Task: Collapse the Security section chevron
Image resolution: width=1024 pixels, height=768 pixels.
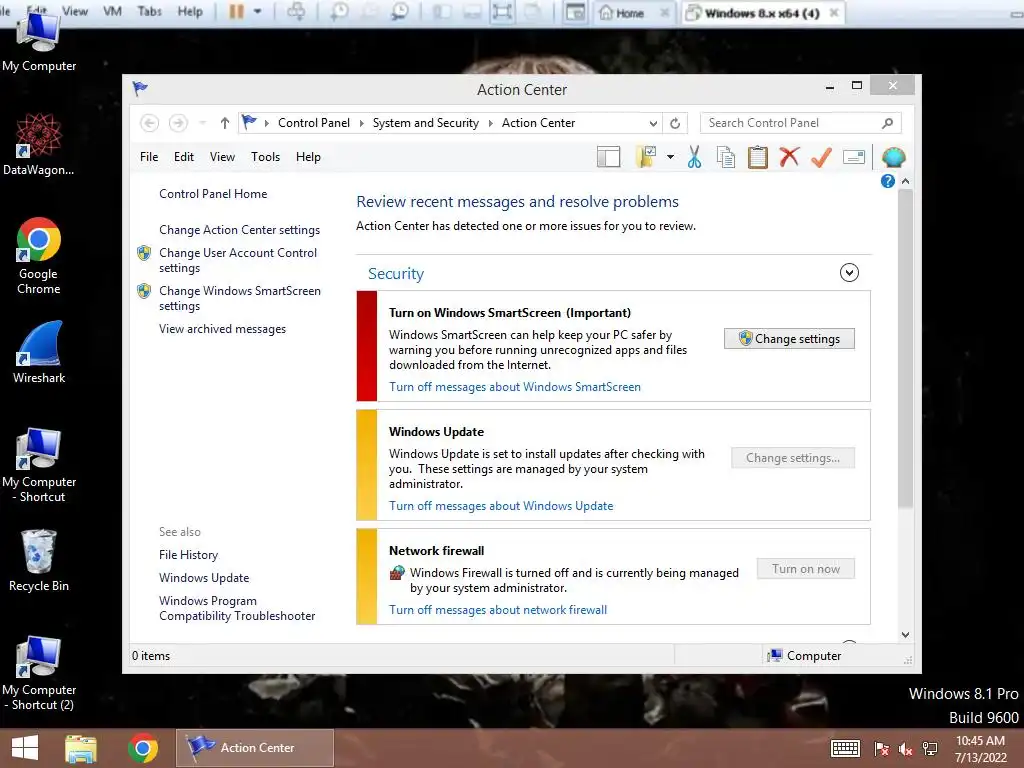Action: (849, 272)
